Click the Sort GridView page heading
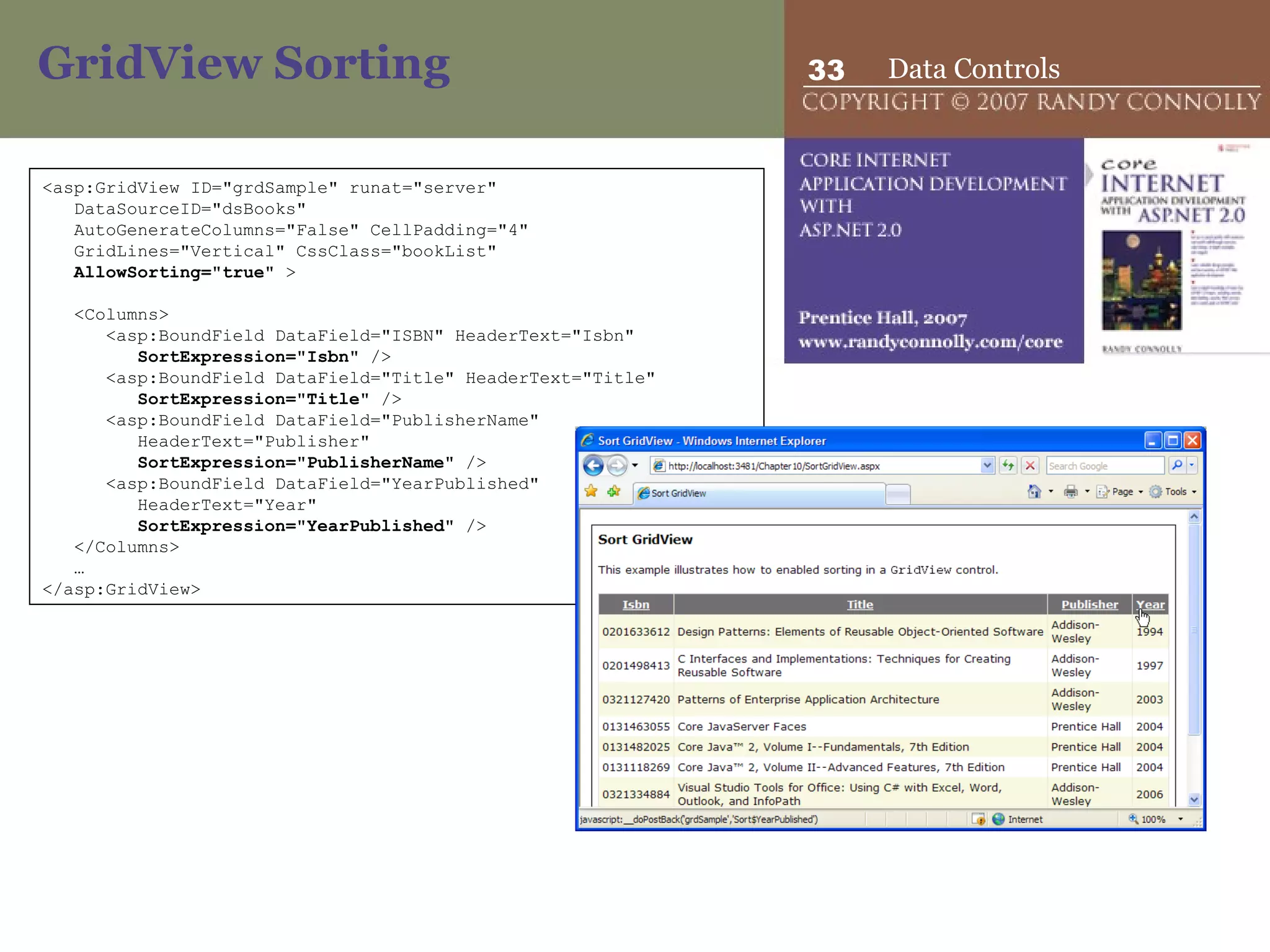The image size is (1270, 952). [x=645, y=539]
